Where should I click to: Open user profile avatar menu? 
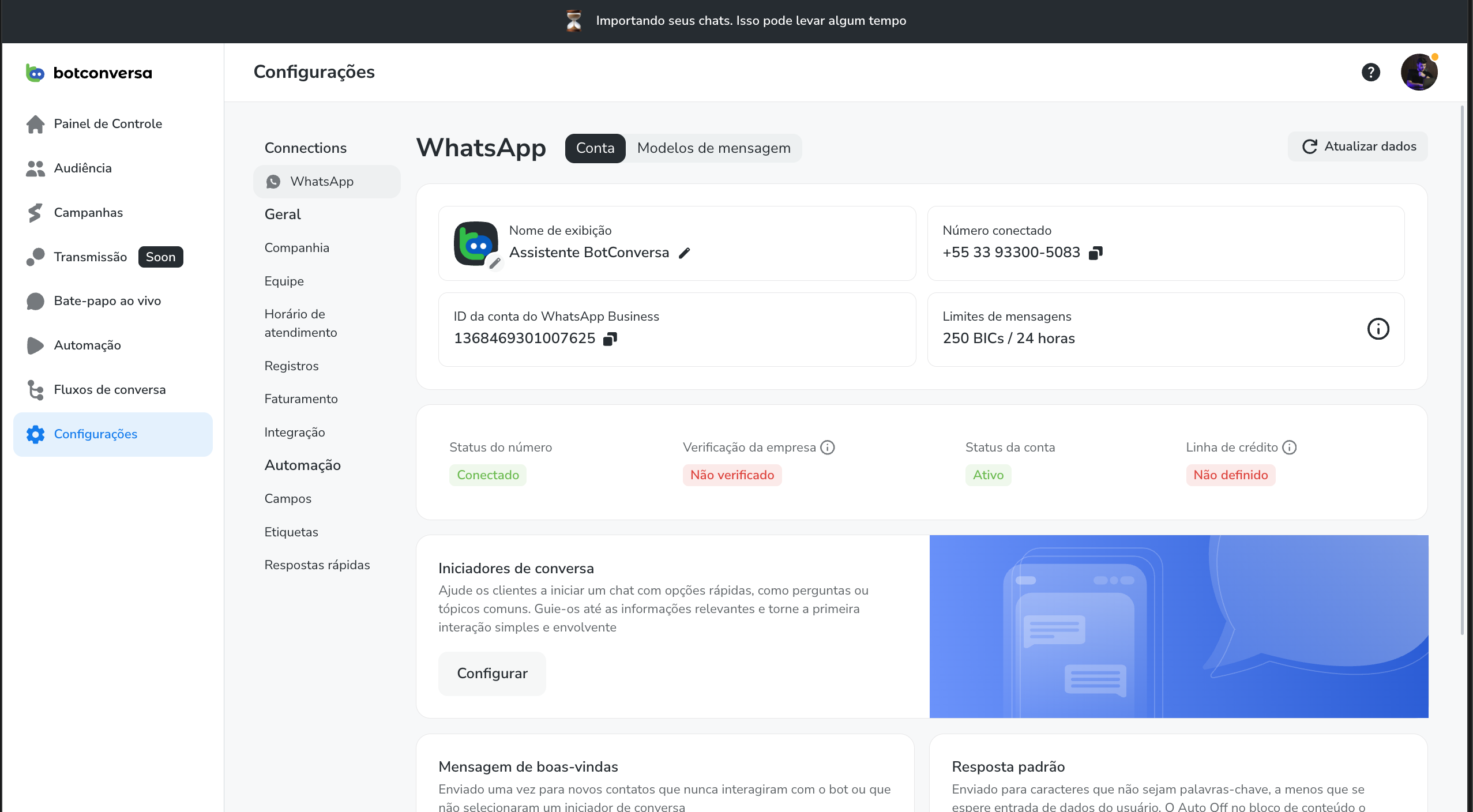1419,72
